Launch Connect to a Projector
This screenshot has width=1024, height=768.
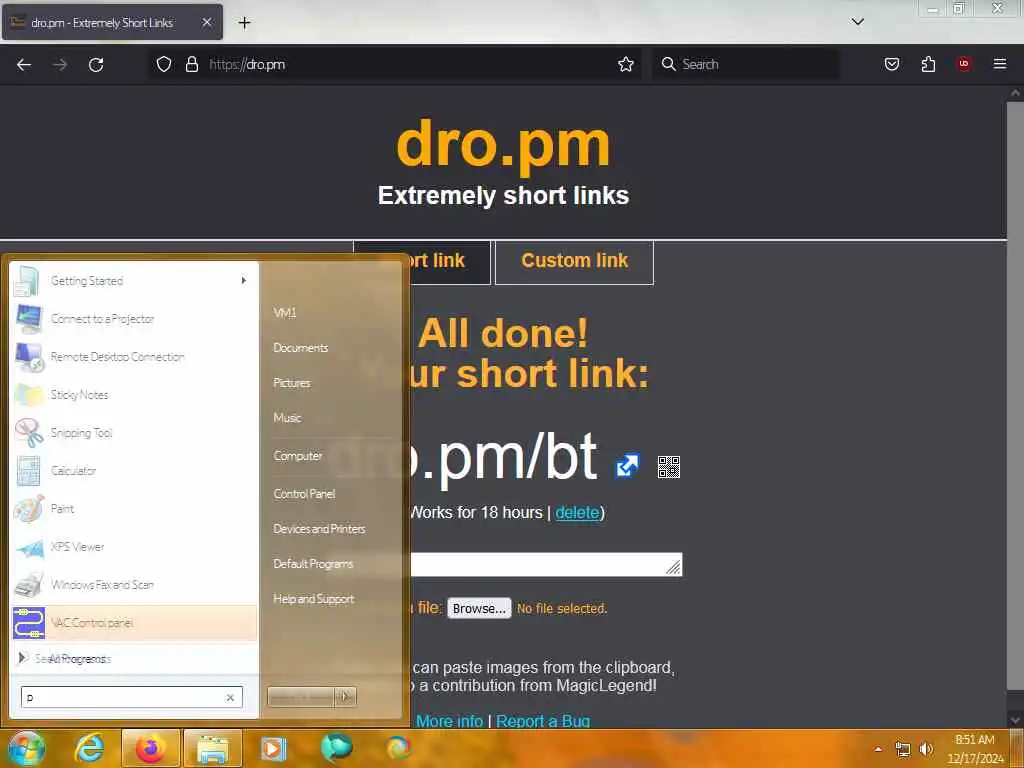point(133,319)
